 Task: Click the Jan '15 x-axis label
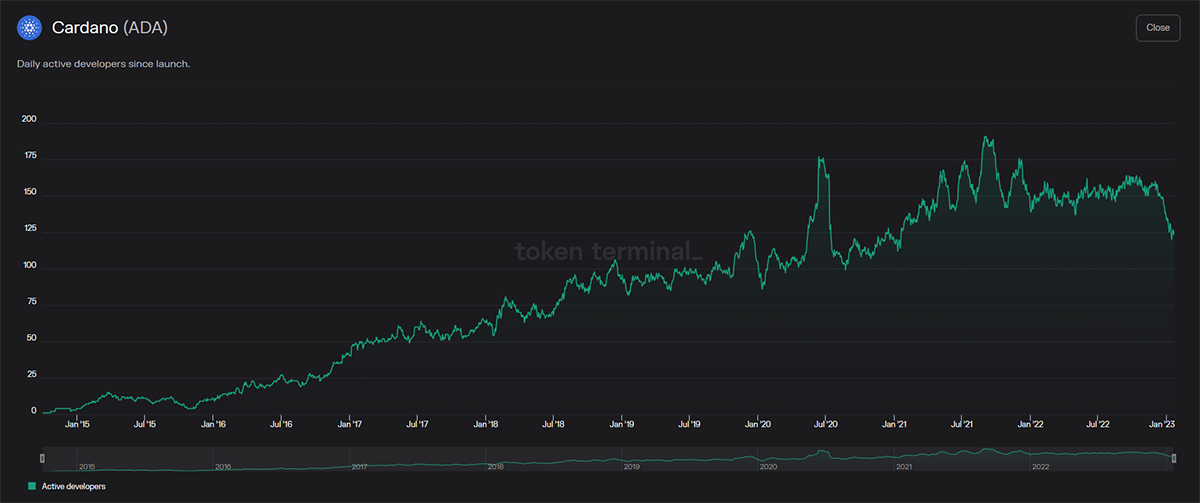pyautogui.click(x=77, y=424)
